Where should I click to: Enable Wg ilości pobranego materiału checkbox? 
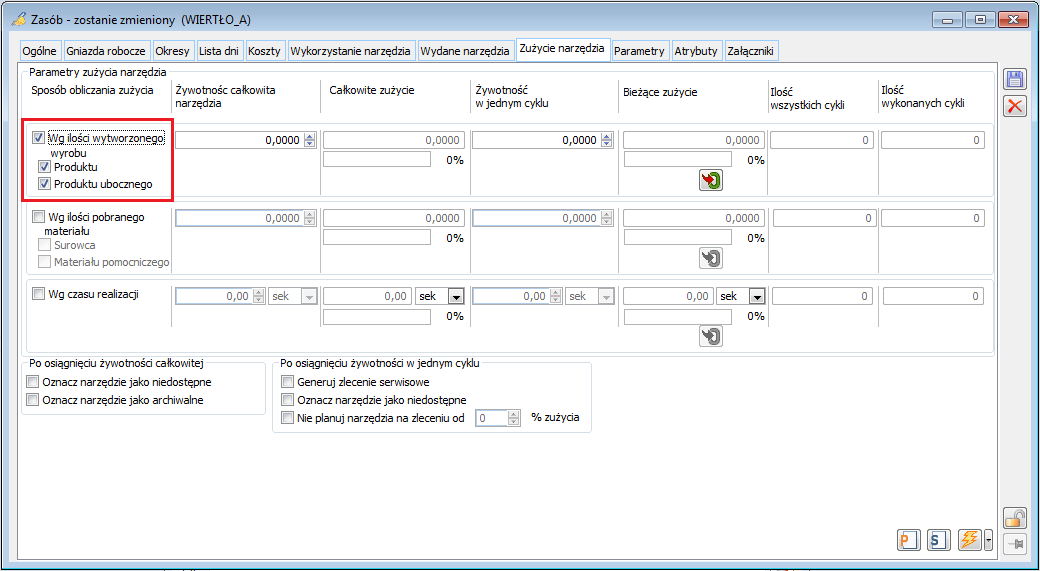(38, 216)
